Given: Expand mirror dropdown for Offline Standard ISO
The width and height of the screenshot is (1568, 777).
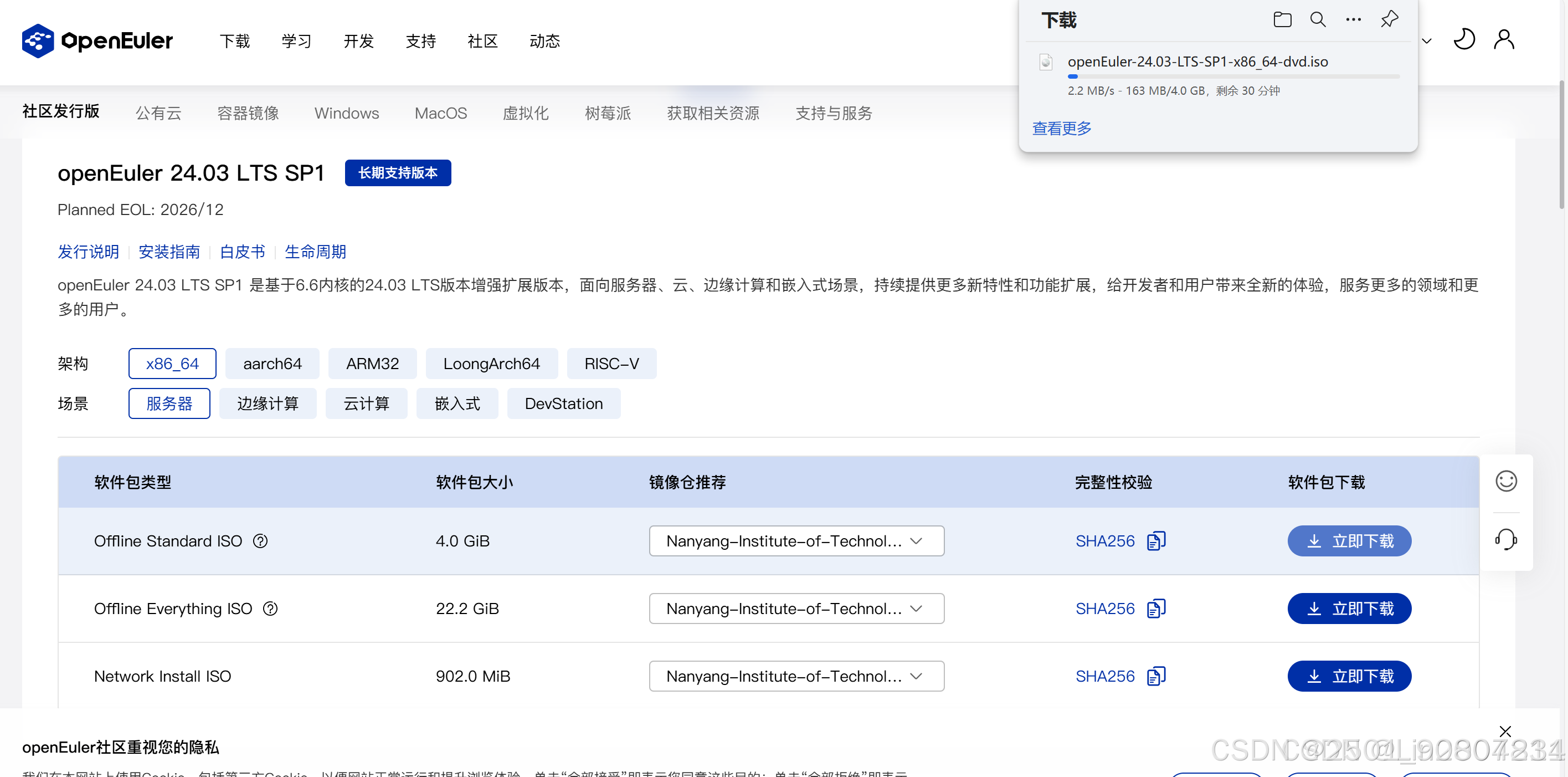Looking at the screenshot, I should (x=796, y=541).
